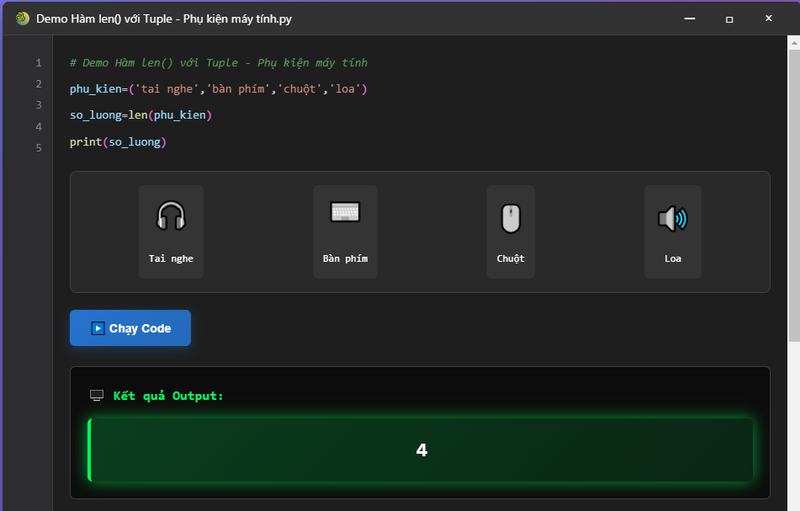This screenshot has width=800, height=511.
Task: Click the speaker icon above Loa
Action: pyautogui.click(x=672, y=217)
